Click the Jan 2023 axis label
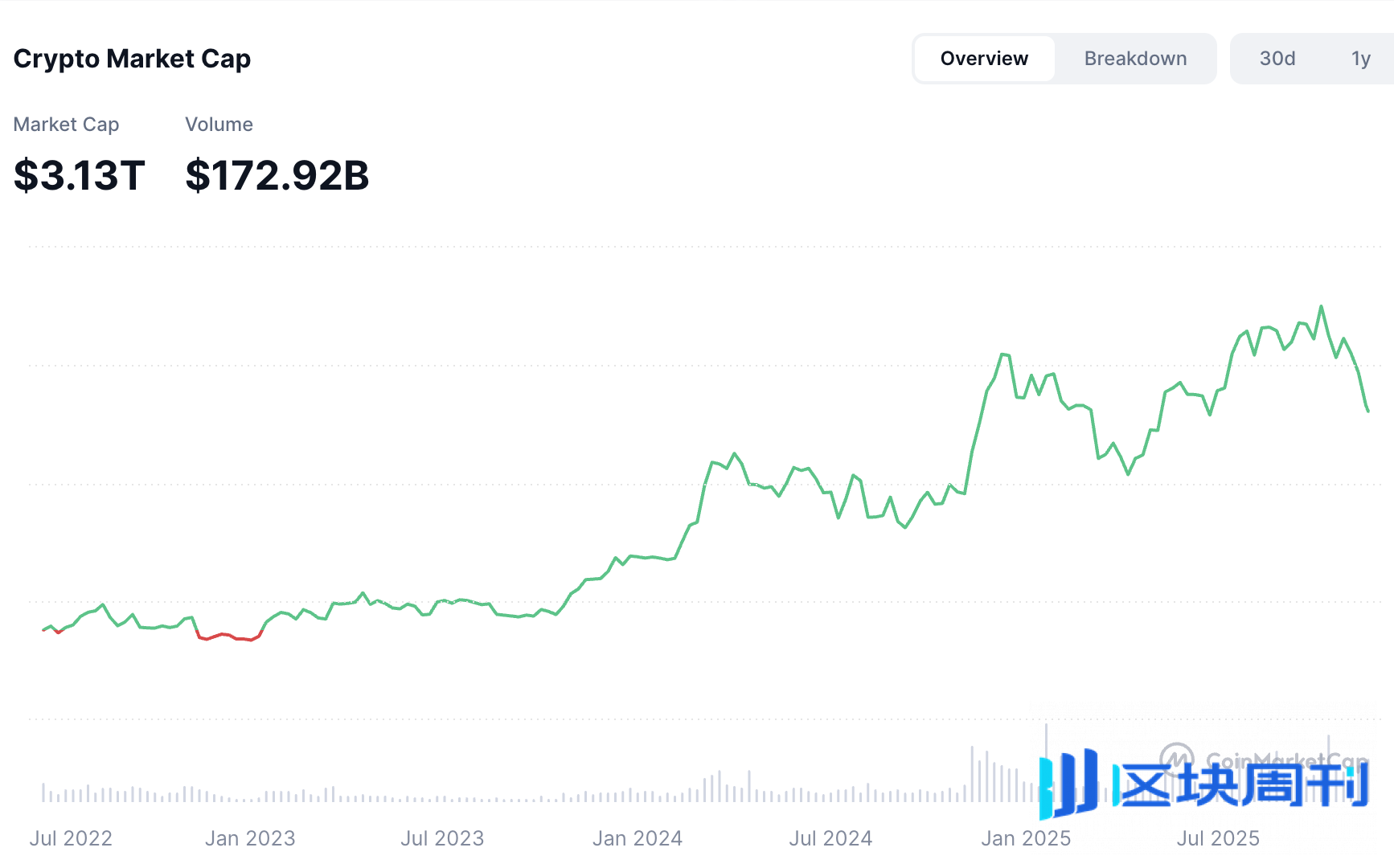Viewport: 1394px width, 868px height. coord(250,838)
